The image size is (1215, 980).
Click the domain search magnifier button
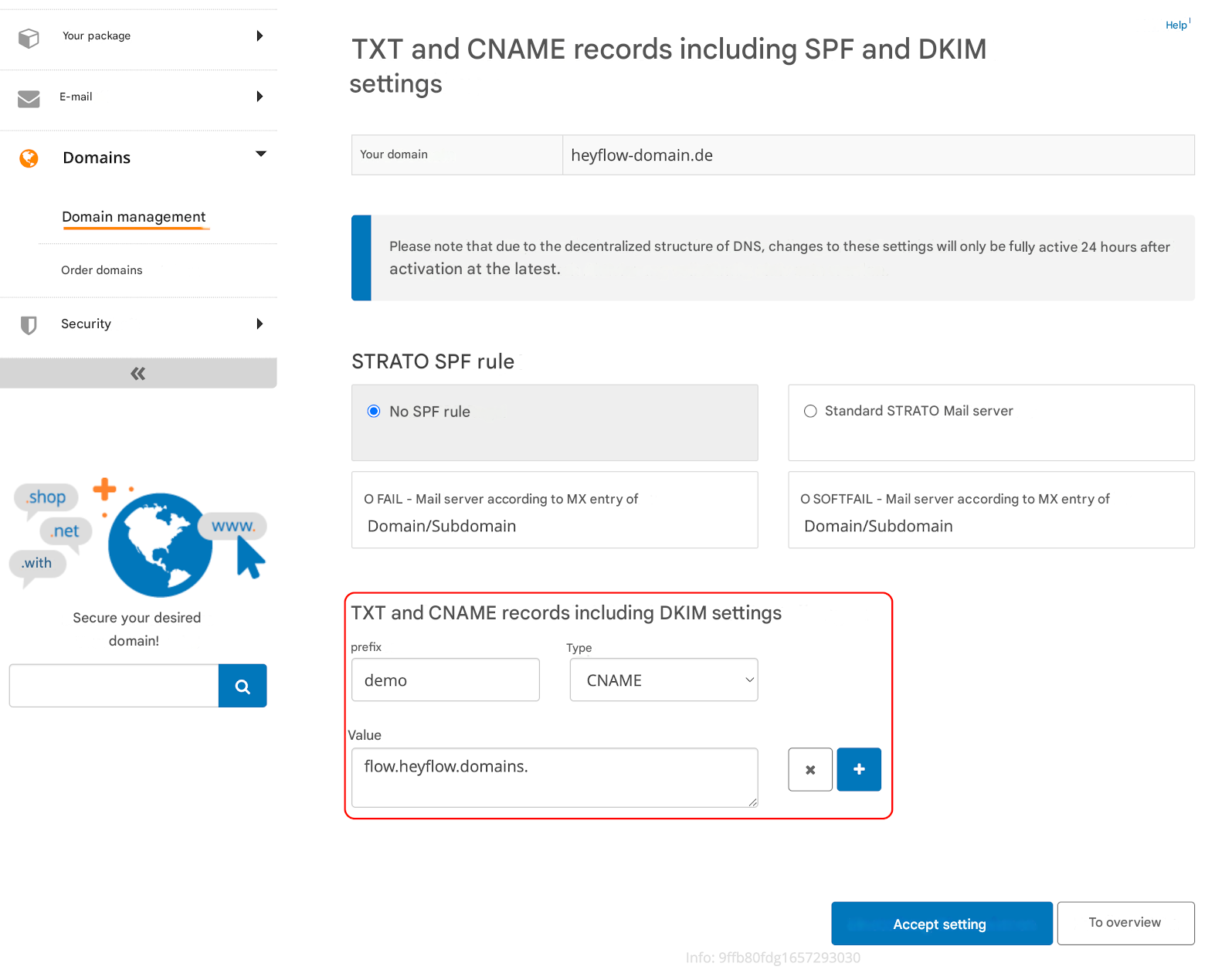click(243, 686)
